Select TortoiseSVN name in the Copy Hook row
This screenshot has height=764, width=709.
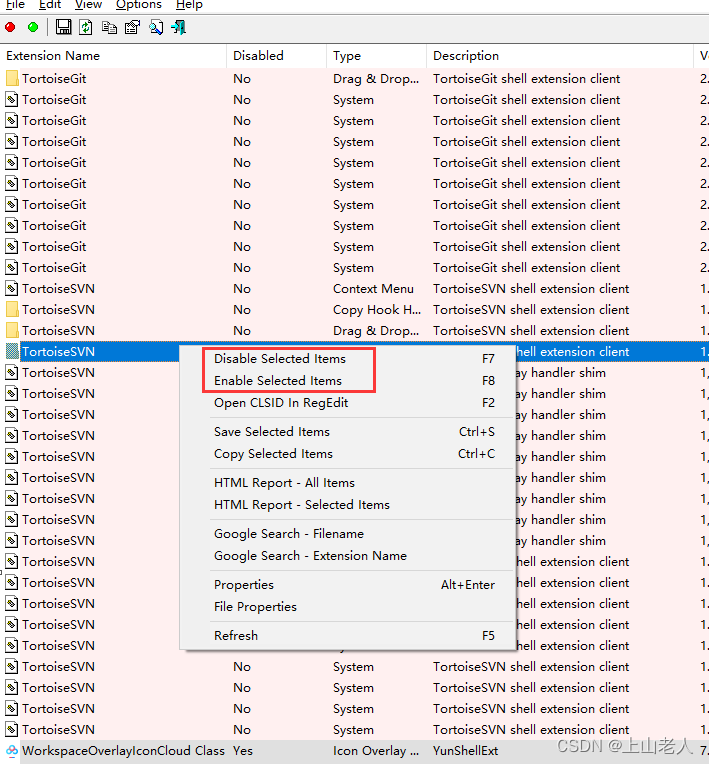click(x=58, y=309)
